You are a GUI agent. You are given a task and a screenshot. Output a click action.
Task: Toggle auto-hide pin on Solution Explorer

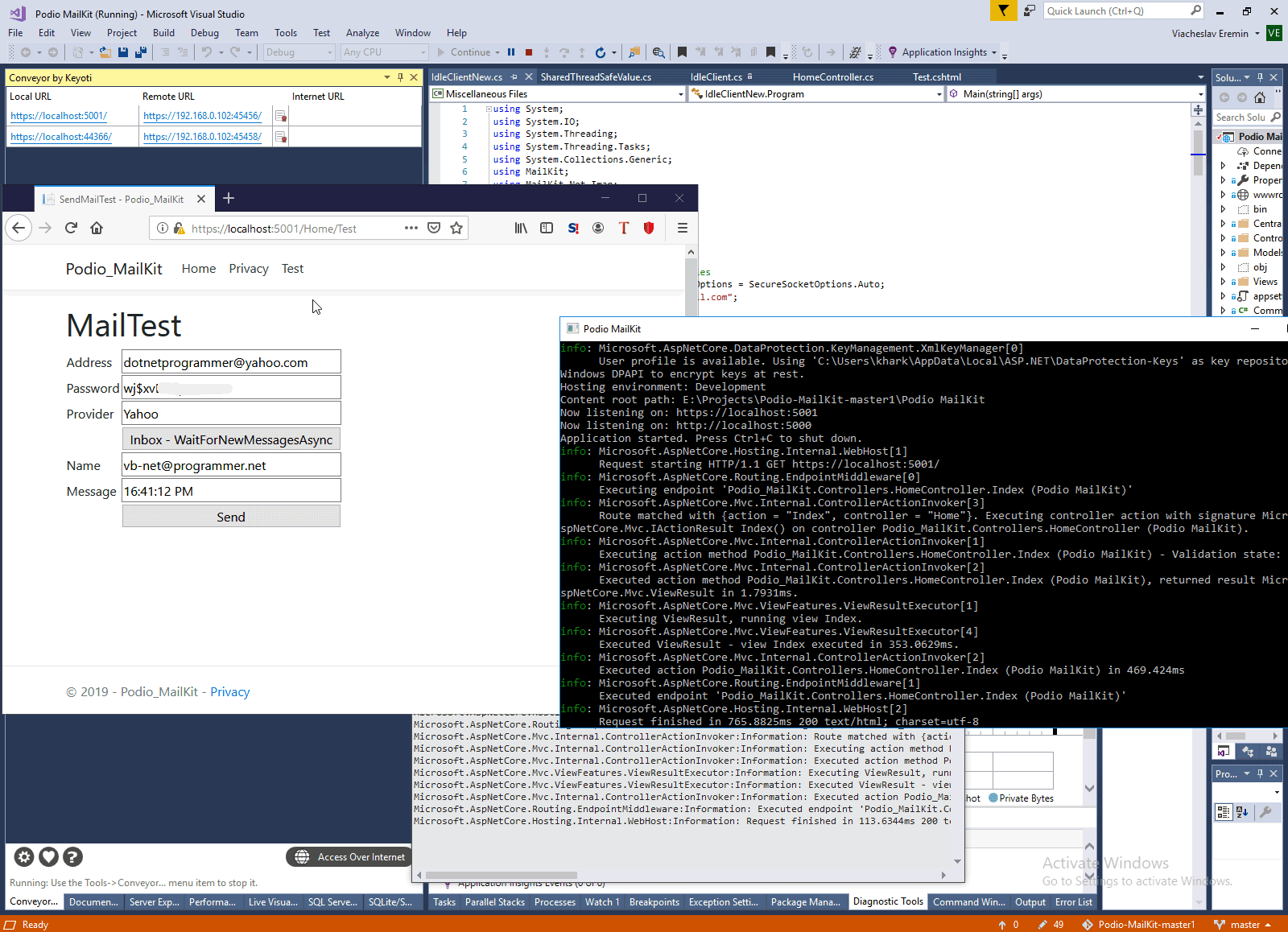[x=1260, y=77]
